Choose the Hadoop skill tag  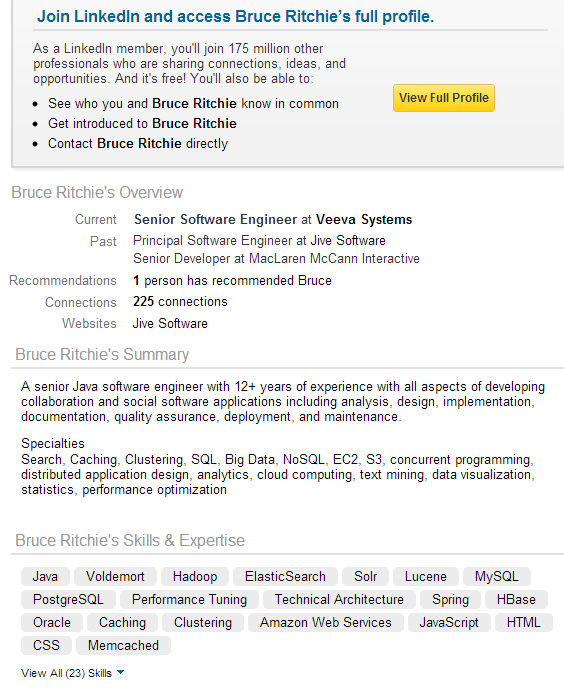195,576
